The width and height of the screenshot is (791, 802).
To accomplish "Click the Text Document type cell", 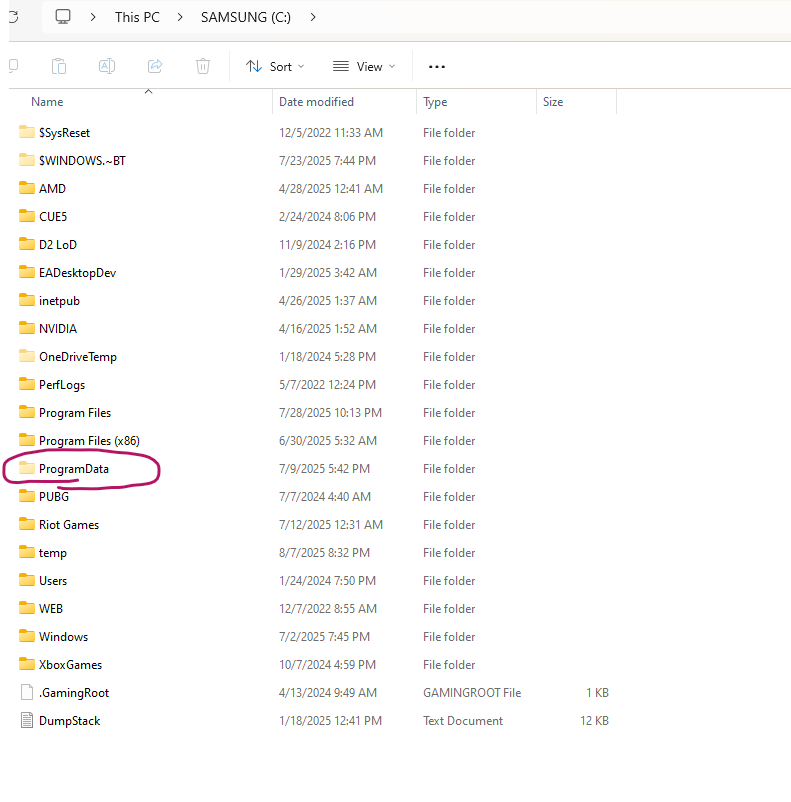I will [463, 721].
